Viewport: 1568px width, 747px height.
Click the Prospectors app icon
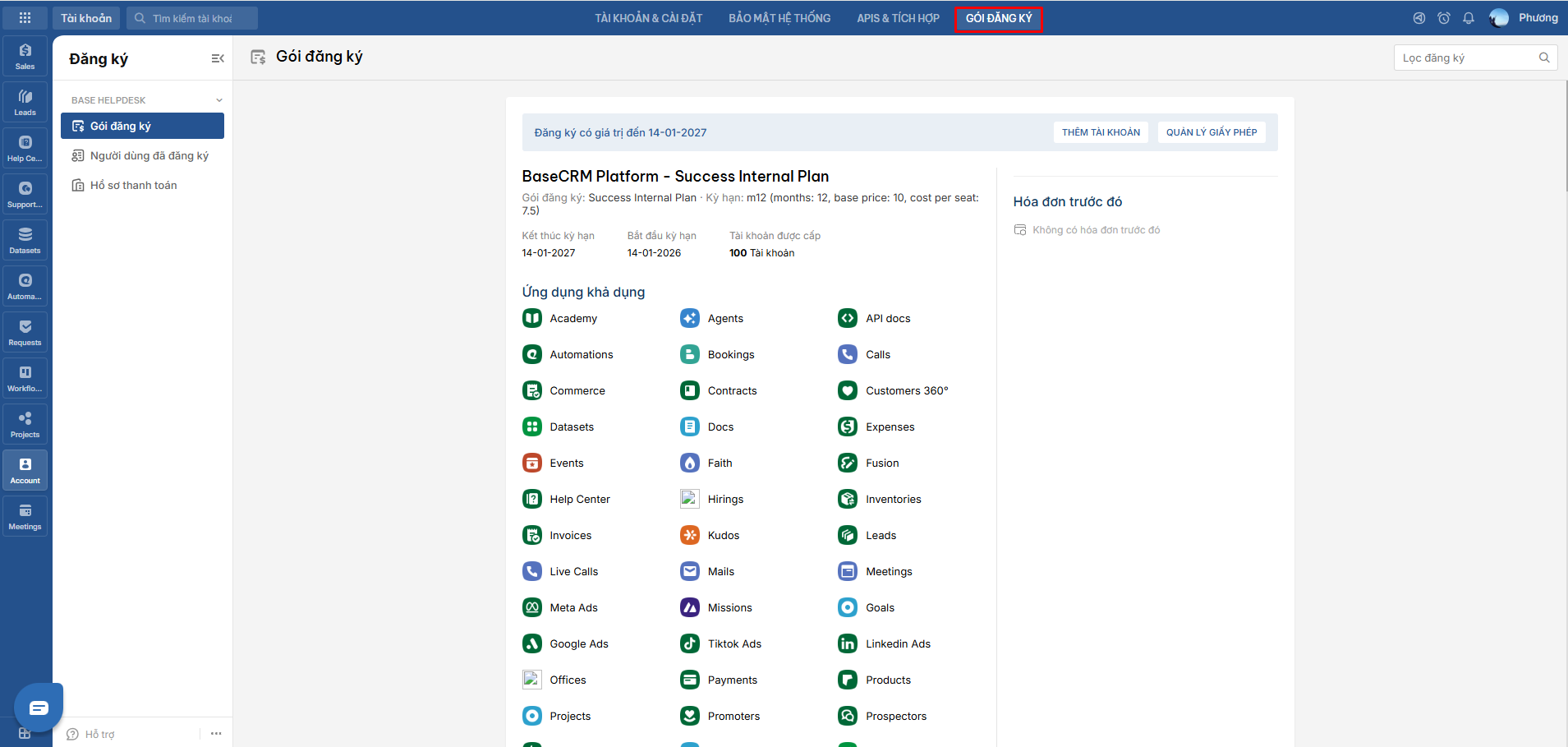[x=848, y=716]
